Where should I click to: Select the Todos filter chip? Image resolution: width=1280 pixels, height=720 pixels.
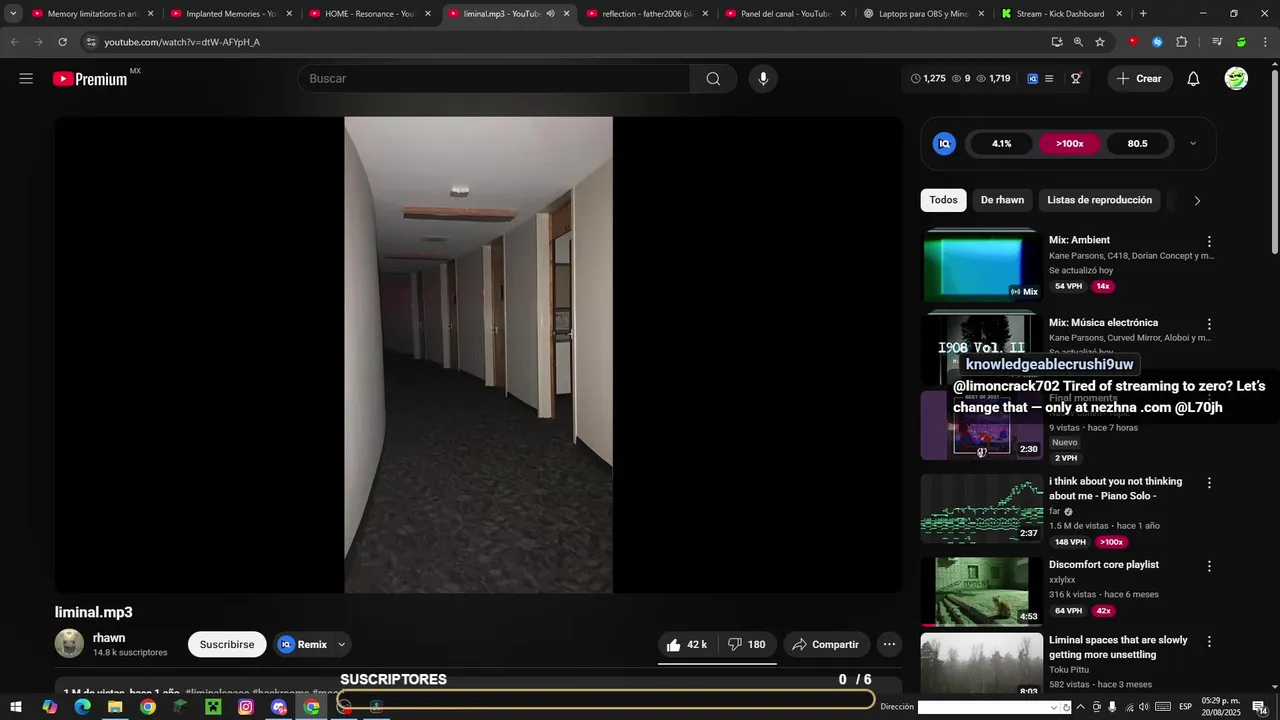coord(943,200)
